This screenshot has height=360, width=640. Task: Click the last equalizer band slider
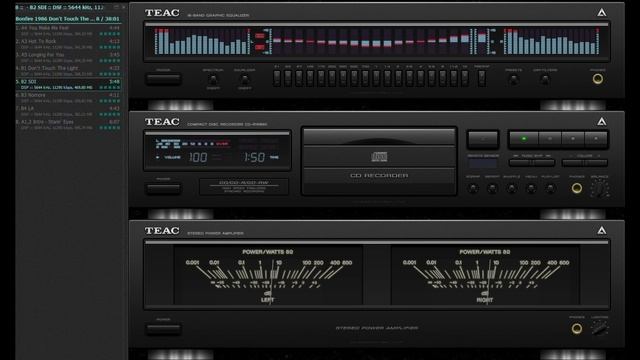[x=465, y=78]
